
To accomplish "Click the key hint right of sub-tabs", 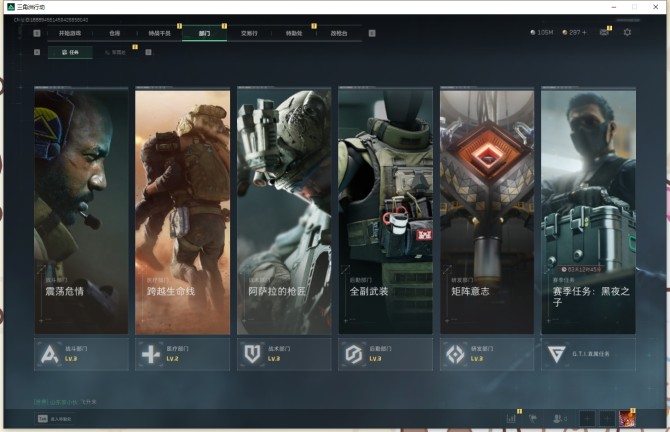I will coord(148,52).
